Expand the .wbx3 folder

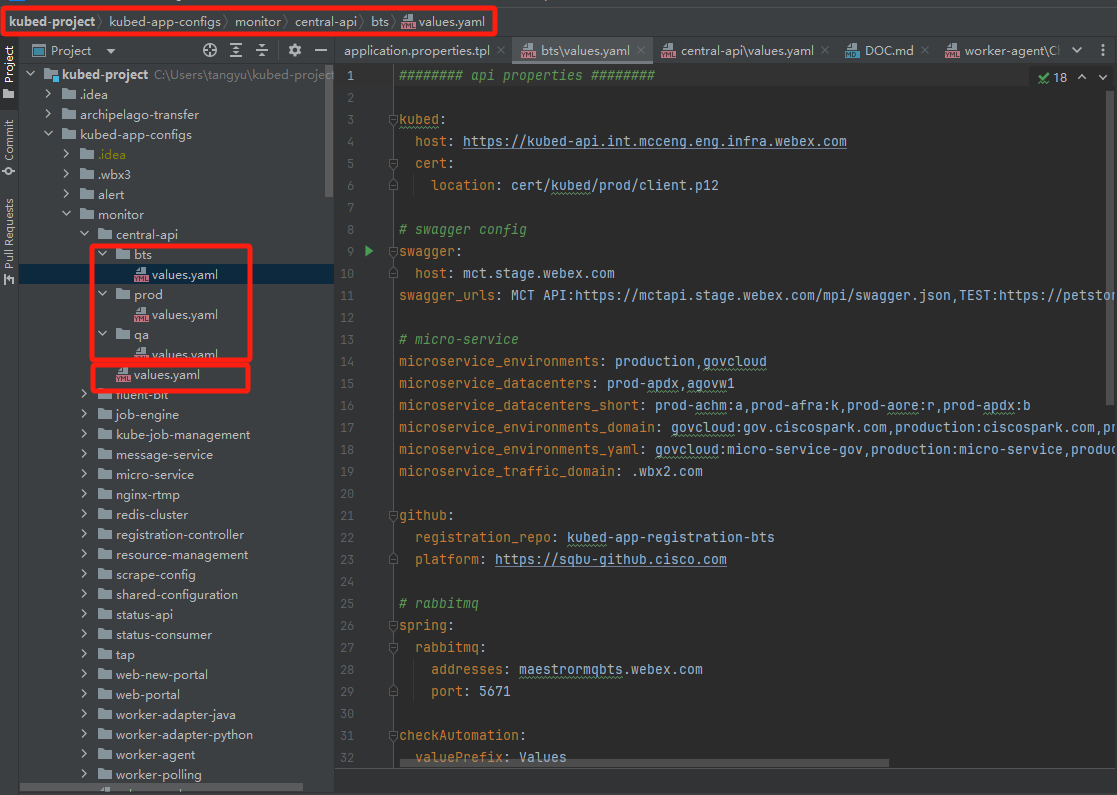point(66,174)
